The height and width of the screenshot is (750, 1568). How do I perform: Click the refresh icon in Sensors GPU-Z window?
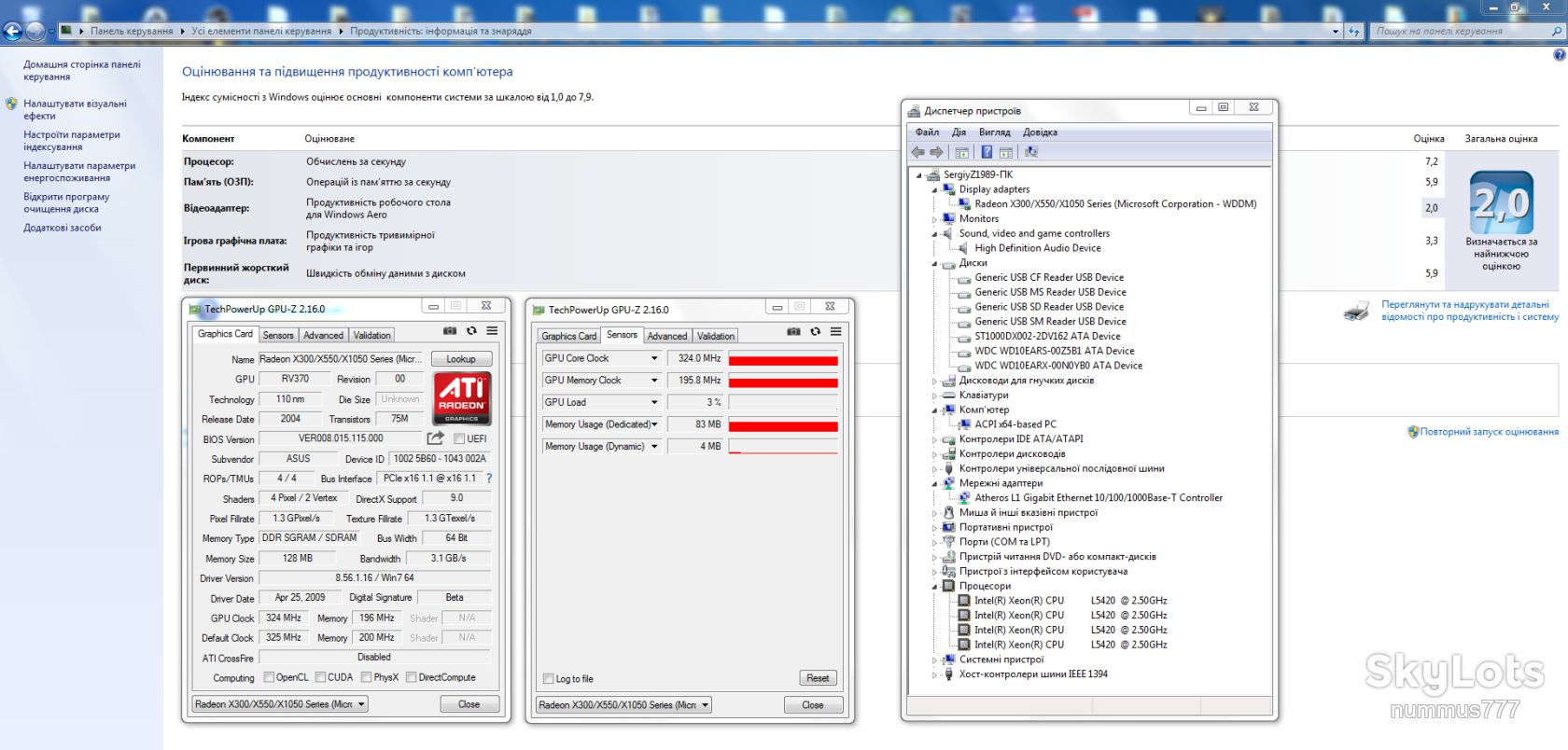815,332
